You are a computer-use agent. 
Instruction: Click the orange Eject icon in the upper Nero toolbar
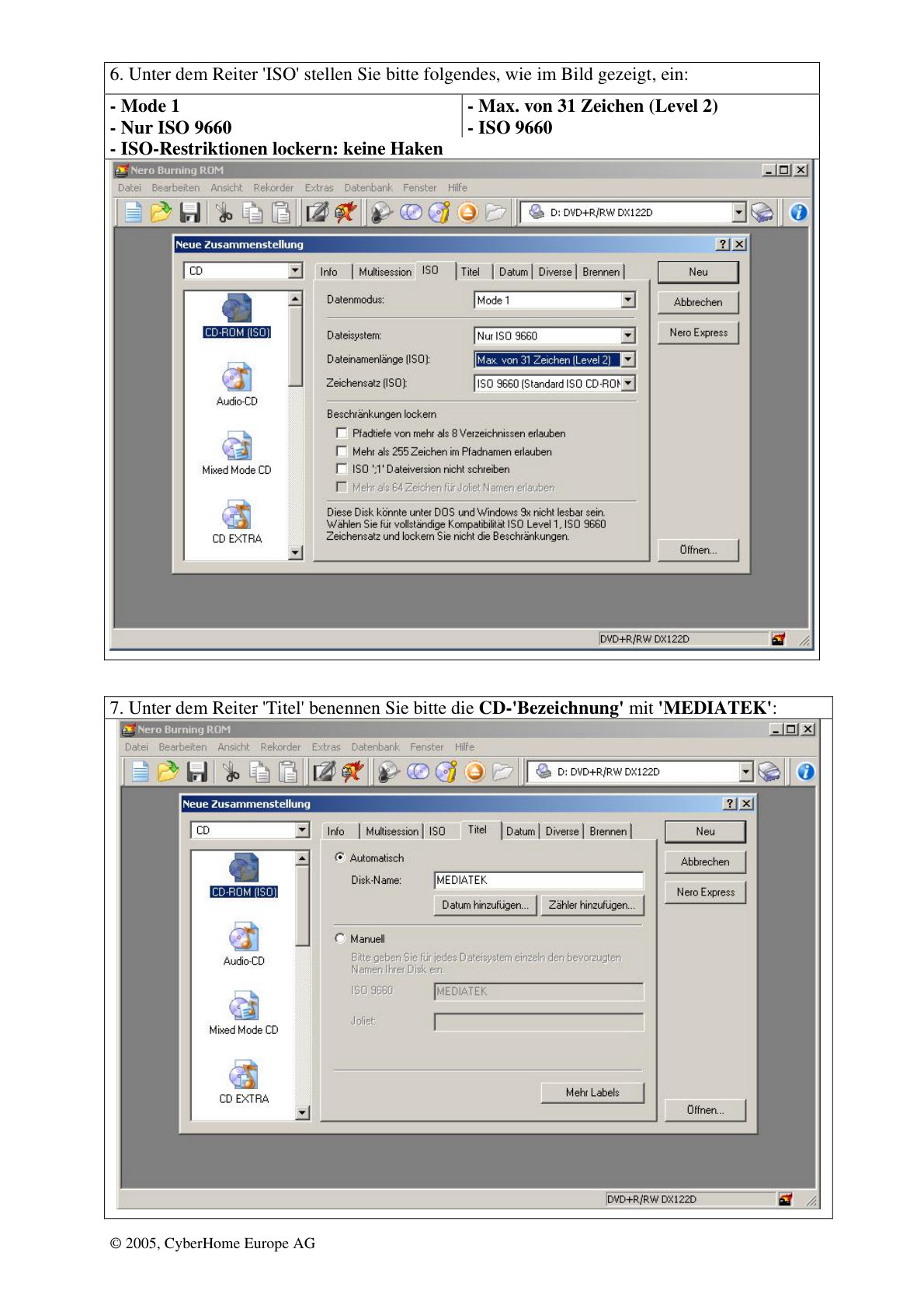(467, 212)
